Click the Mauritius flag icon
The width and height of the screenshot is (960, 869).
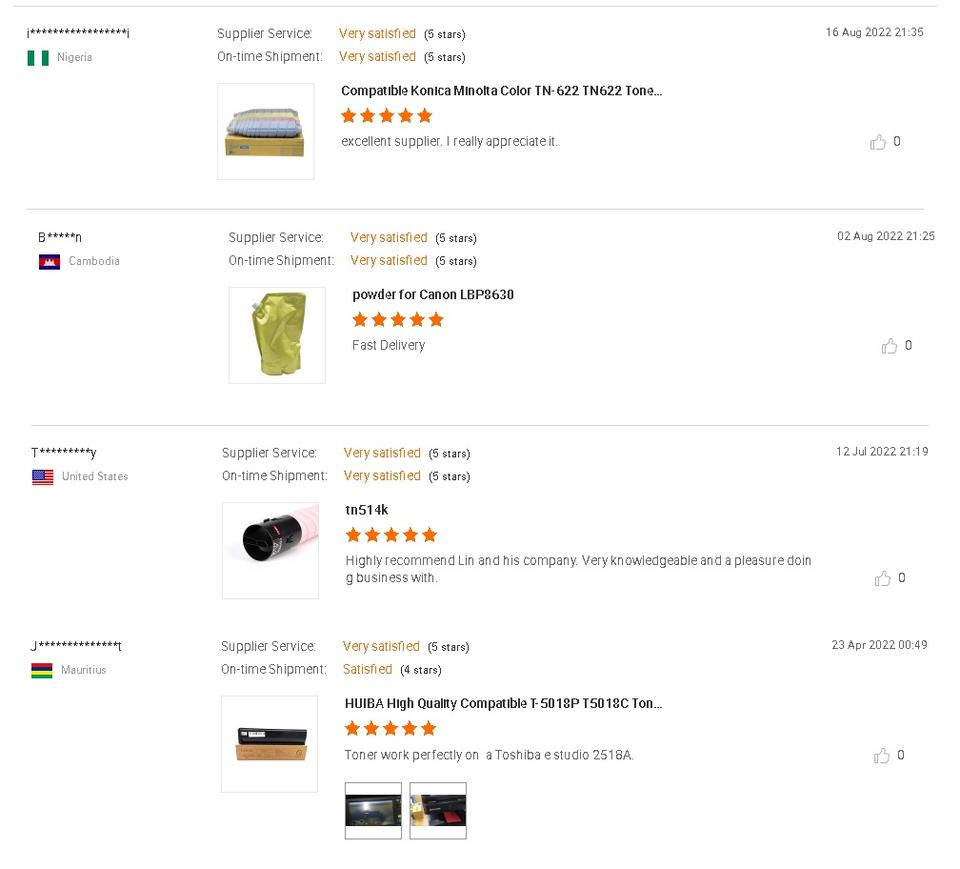click(x=42, y=670)
